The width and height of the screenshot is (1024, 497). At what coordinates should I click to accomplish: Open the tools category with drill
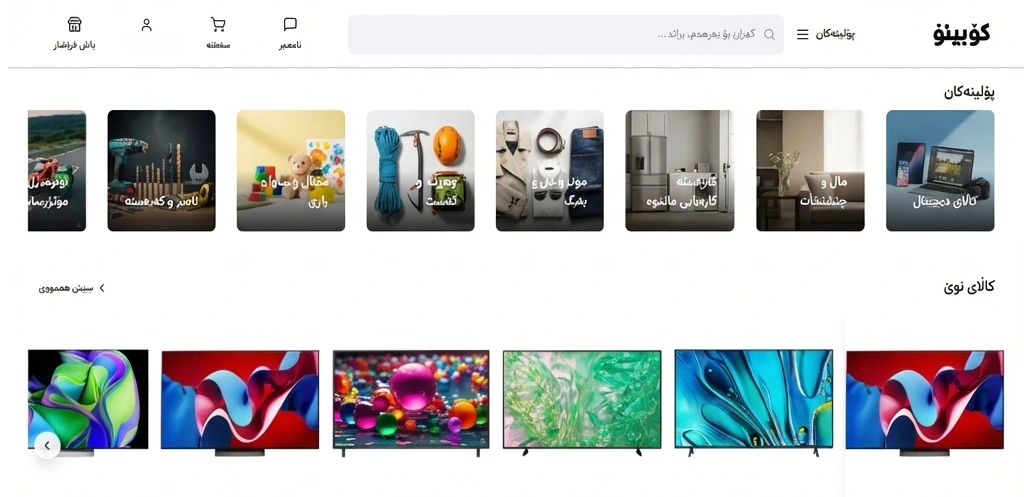161,170
